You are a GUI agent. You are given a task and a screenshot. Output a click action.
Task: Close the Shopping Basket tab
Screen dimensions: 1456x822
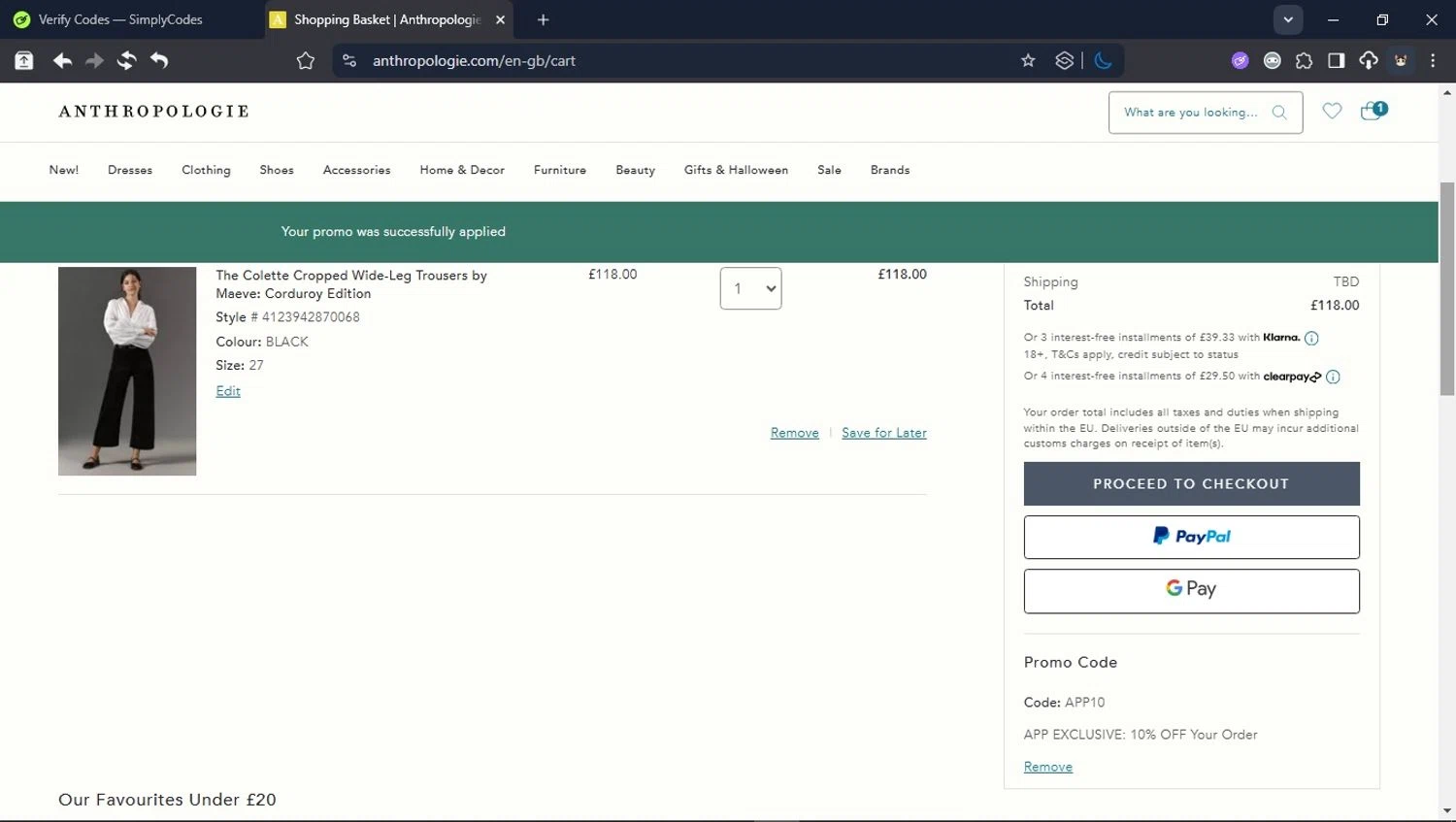[x=500, y=19]
